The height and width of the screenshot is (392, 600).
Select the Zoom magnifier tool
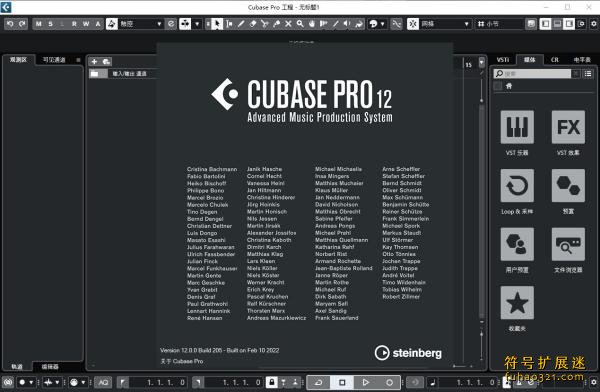click(300, 24)
